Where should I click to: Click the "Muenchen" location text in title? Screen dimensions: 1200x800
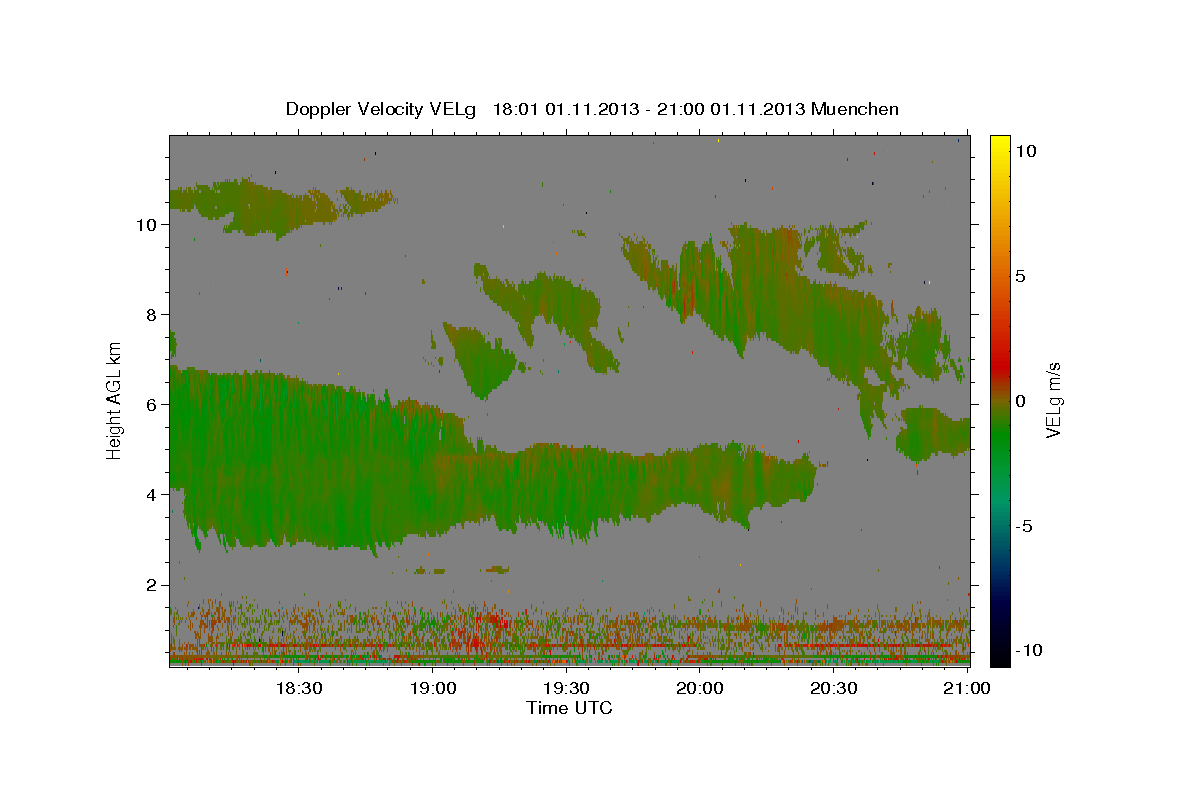[855, 109]
